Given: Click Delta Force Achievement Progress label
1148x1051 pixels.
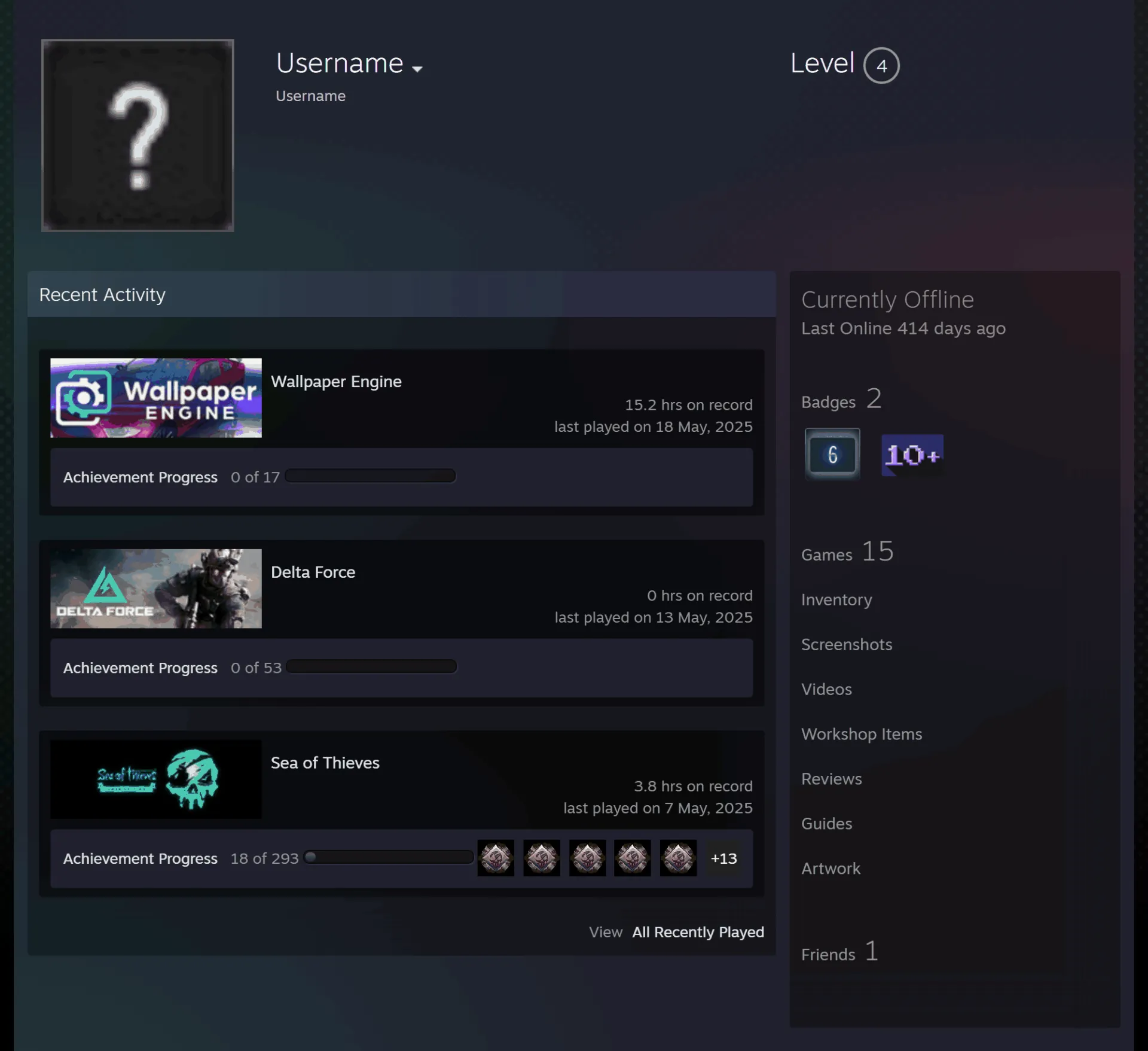Looking at the screenshot, I should coord(141,668).
